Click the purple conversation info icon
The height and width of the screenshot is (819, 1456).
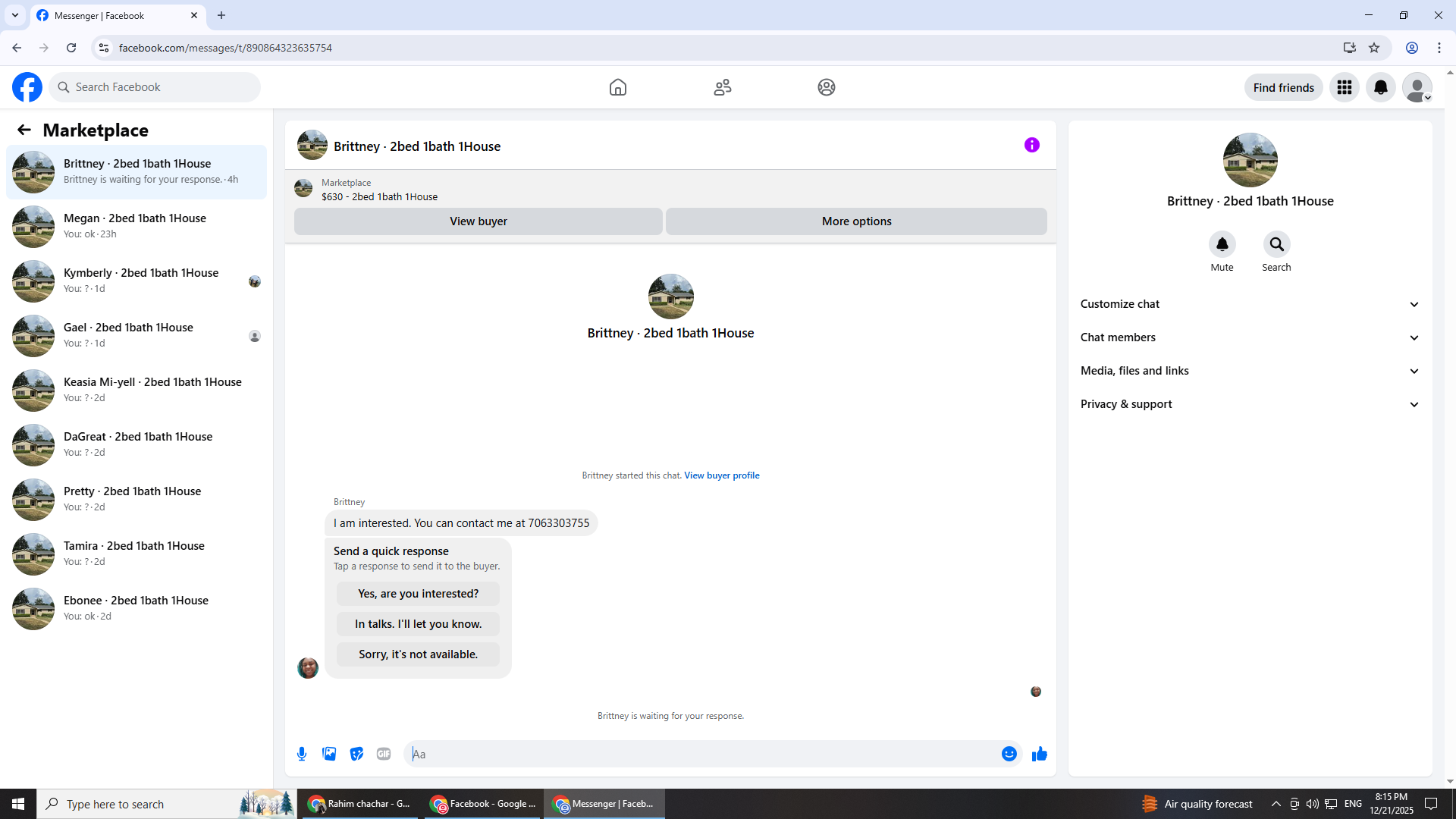pos(1031,145)
